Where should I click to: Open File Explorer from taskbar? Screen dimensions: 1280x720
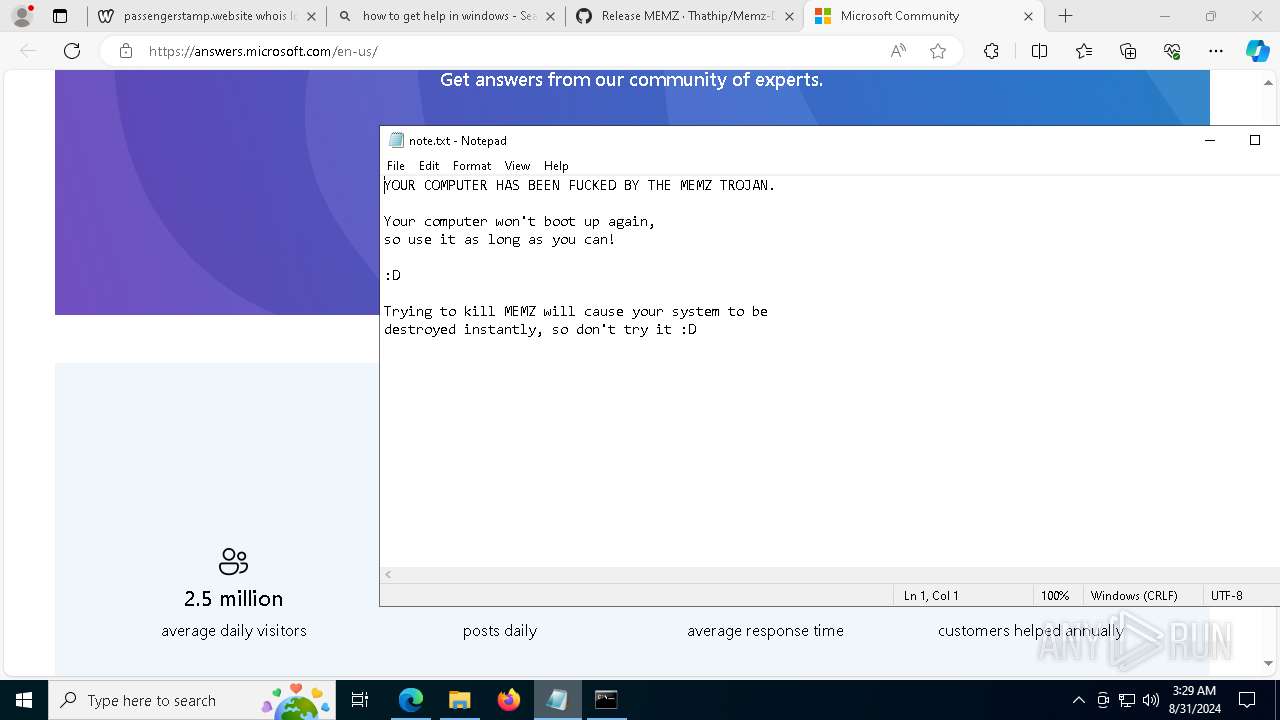(460, 700)
